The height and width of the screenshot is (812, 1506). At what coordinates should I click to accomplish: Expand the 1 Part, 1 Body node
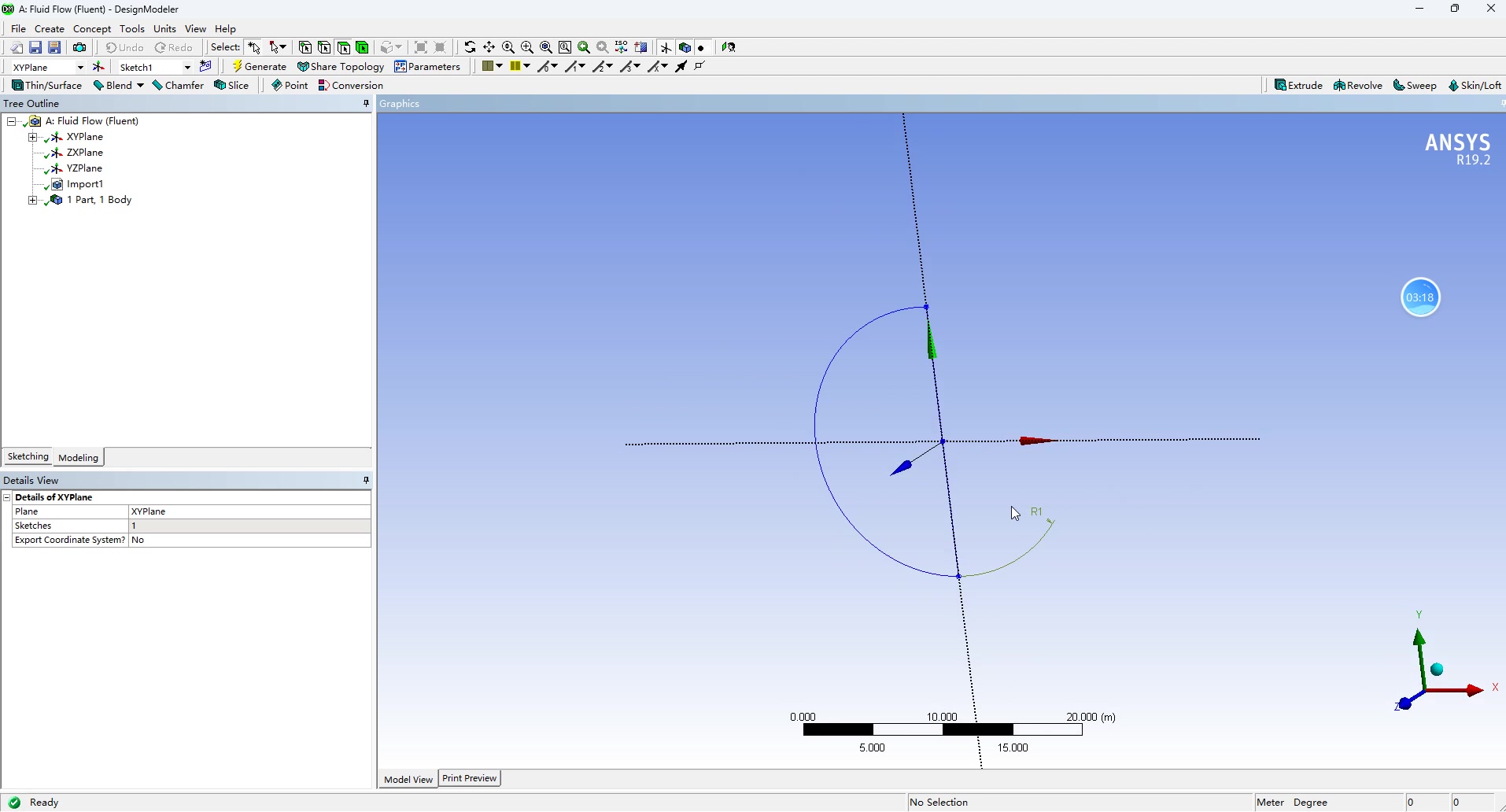[31, 200]
